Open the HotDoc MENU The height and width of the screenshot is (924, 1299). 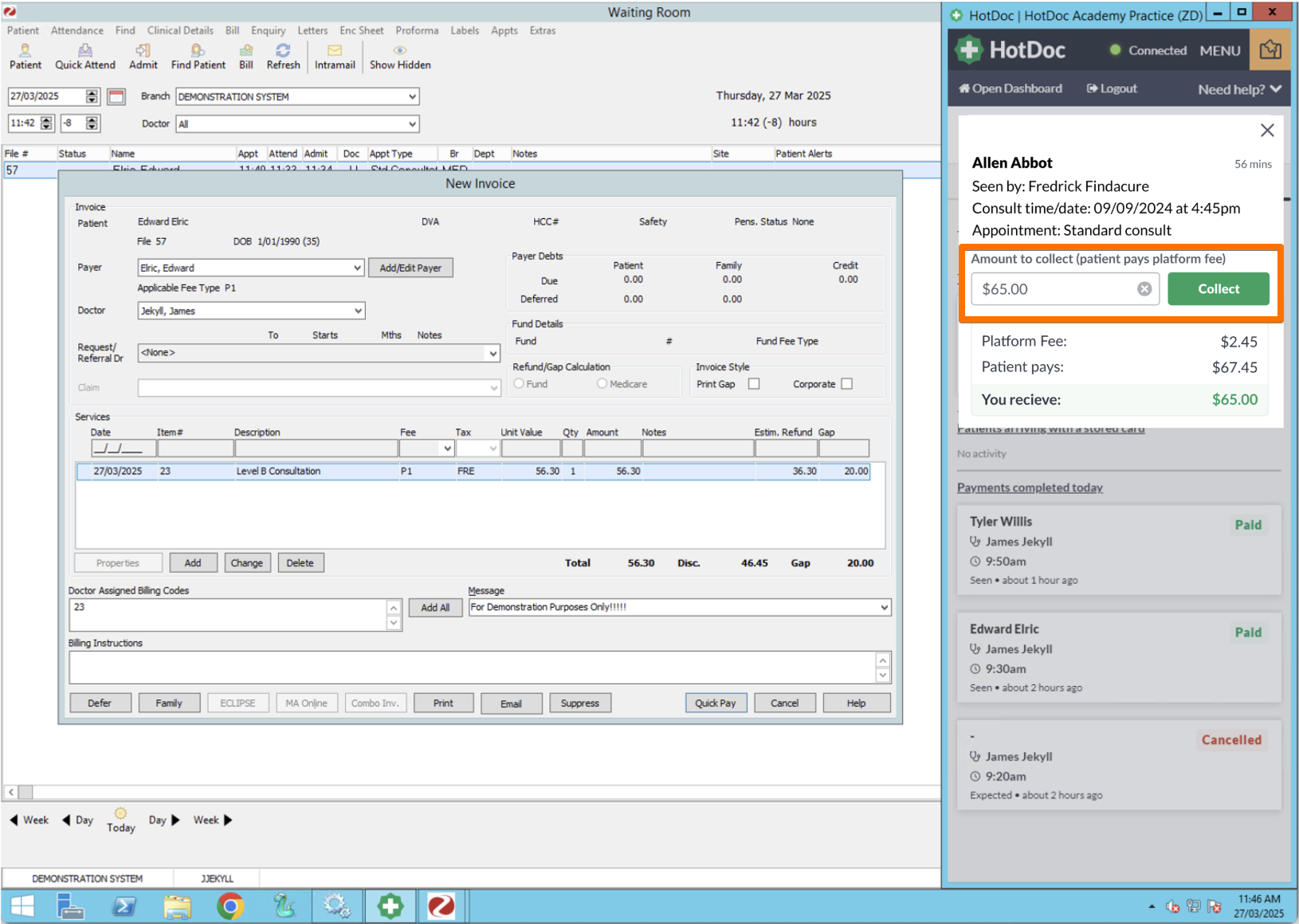coord(1220,50)
